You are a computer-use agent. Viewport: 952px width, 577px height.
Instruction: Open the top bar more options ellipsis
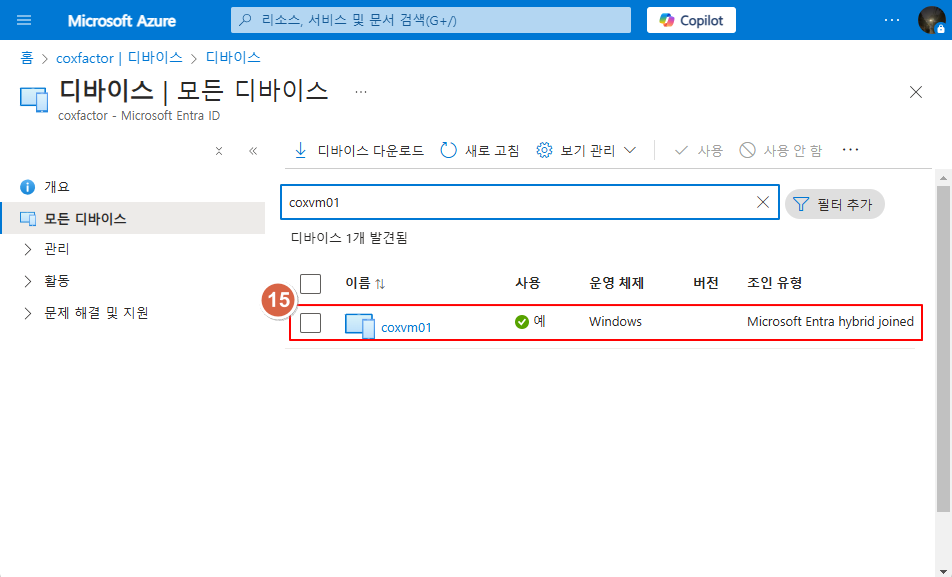point(892,20)
